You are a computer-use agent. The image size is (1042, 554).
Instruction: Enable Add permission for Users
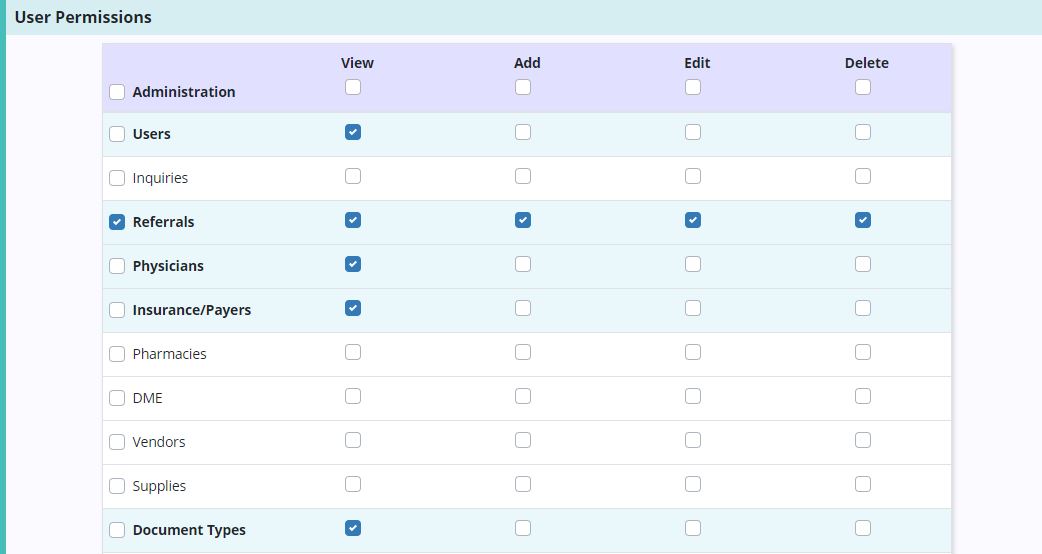[523, 132]
